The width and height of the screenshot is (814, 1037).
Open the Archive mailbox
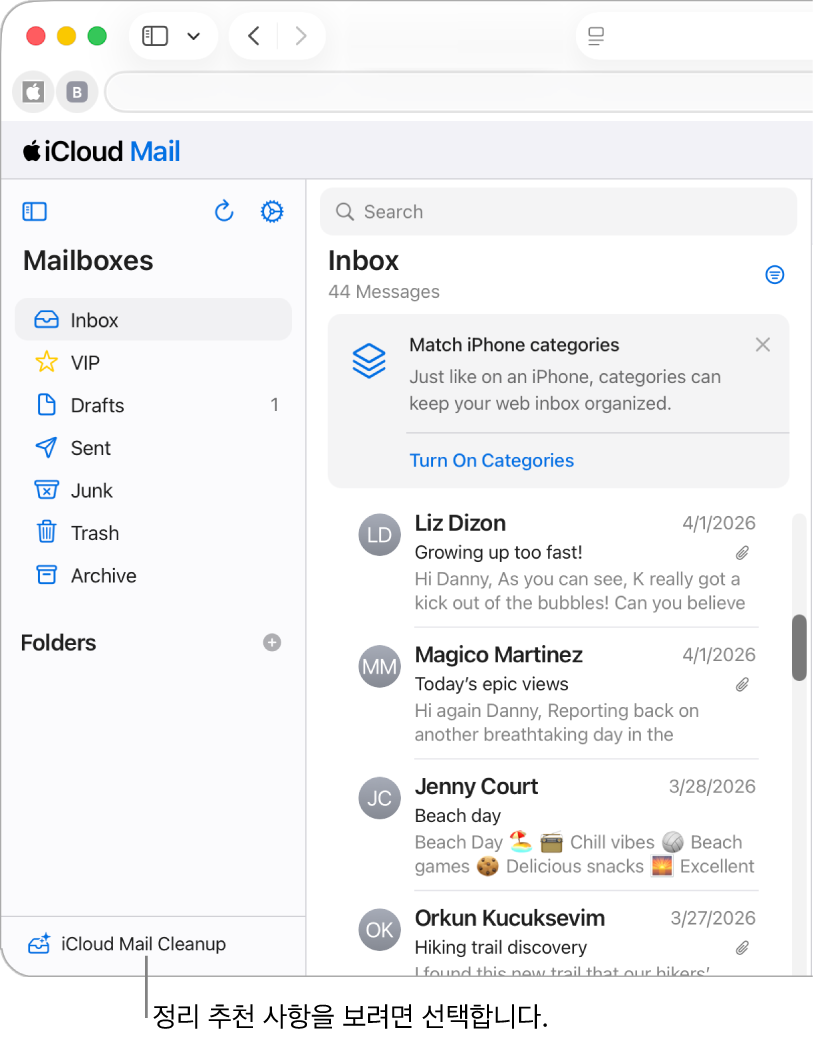point(153,575)
